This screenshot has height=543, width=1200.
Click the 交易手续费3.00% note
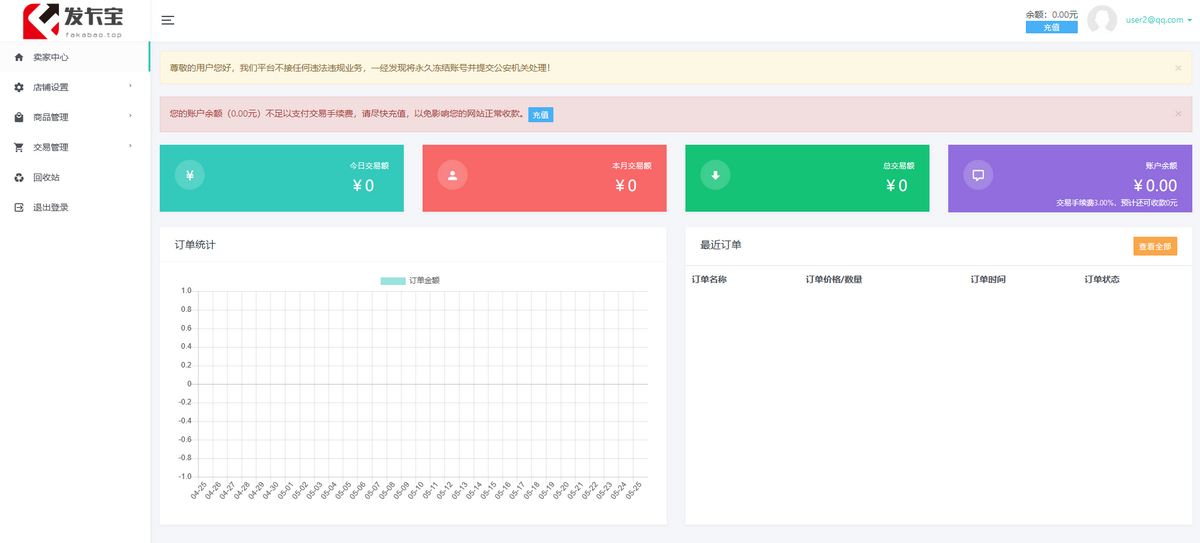1116,203
